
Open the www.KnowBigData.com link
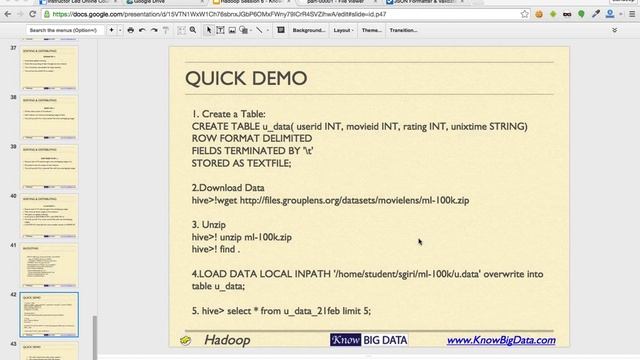(501, 340)
